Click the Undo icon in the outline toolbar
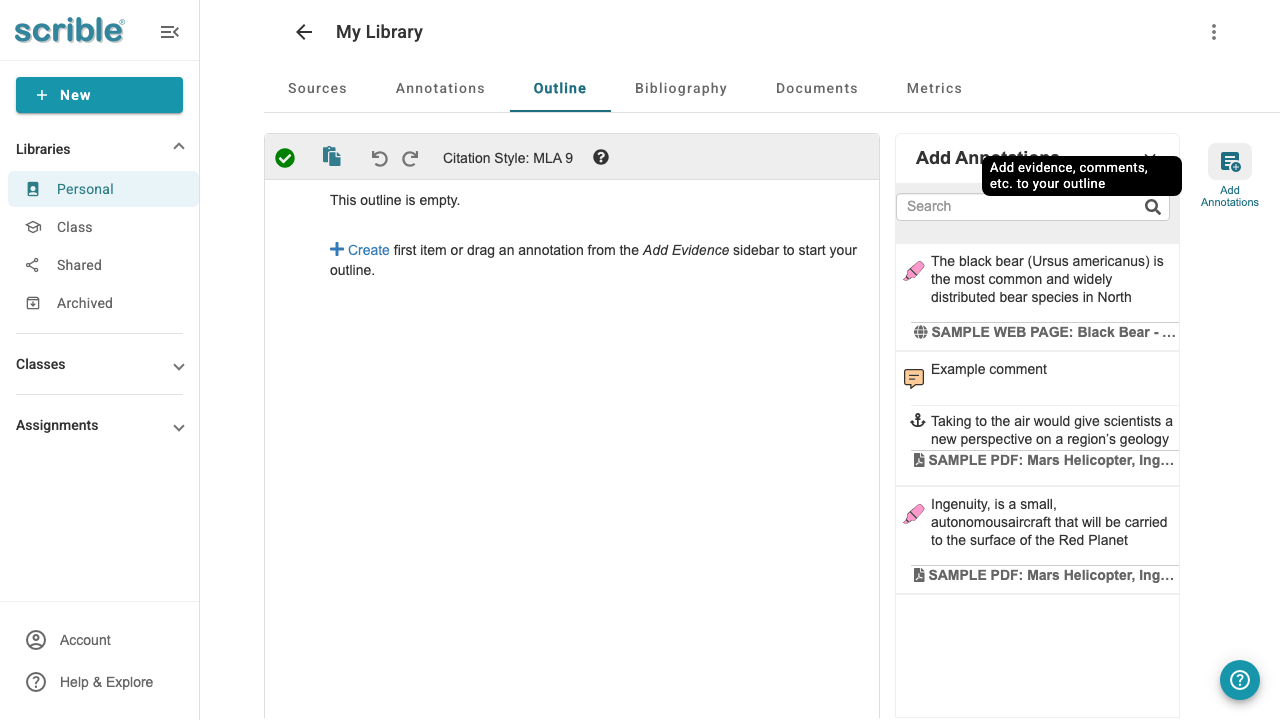1280x720 pixels. pyautogui.click(x=379, y=157)
